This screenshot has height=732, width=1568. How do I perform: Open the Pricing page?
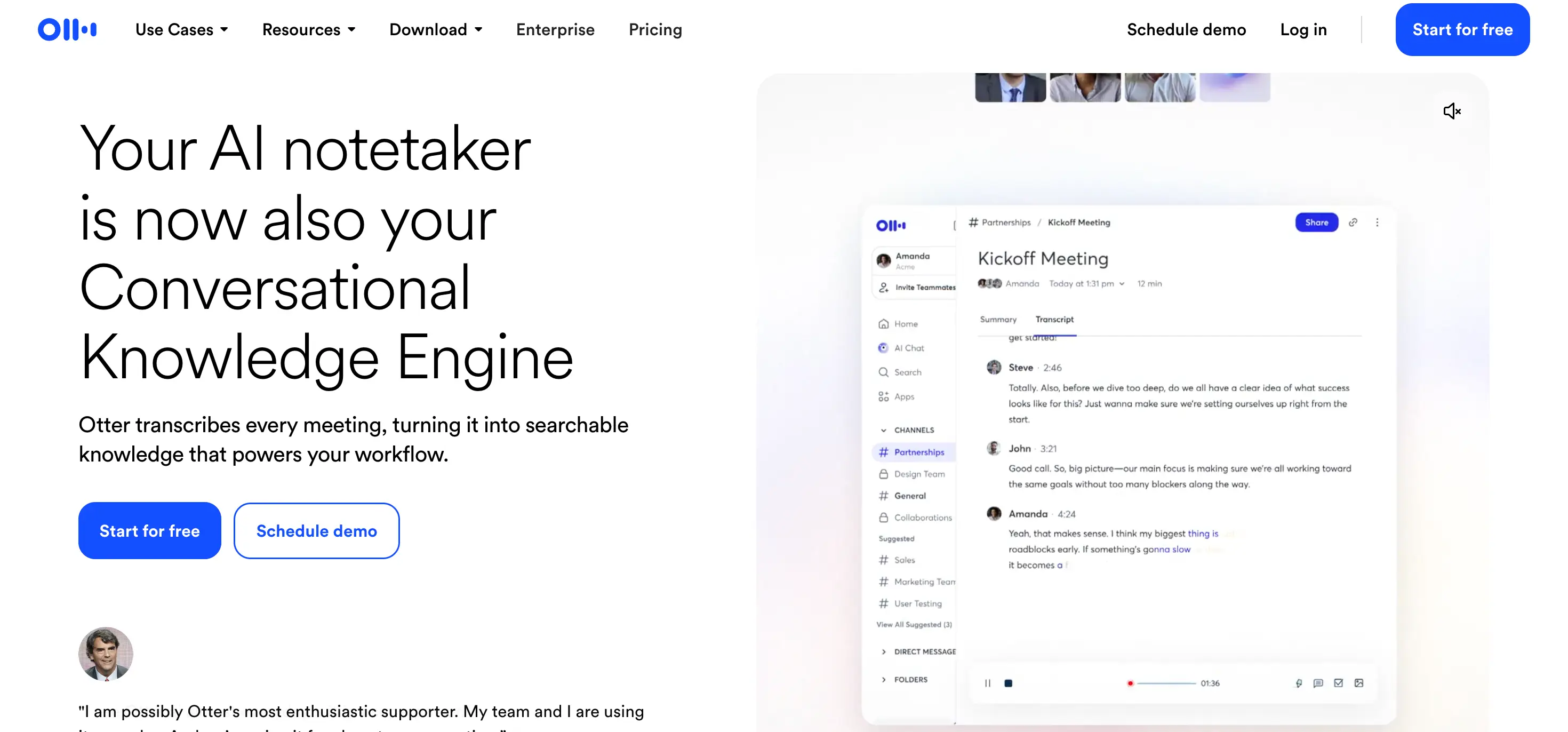pos(655,29)
